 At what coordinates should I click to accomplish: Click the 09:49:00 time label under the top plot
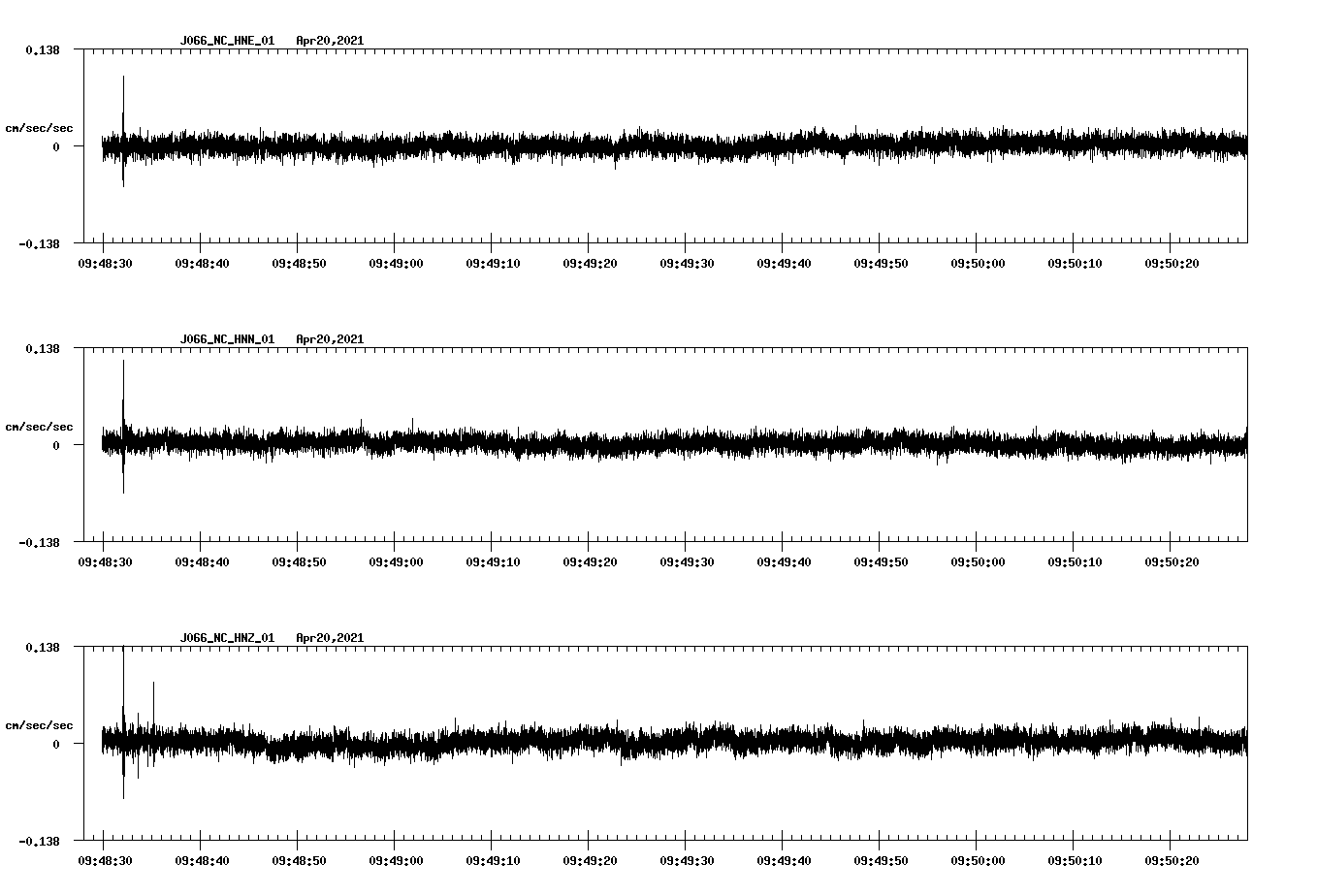(394, 261)
